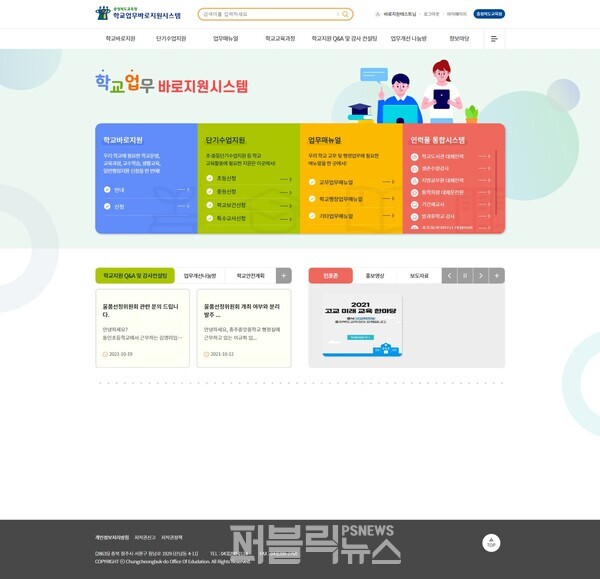Screen dimensions: 600x579
Task: Click 단기수업지원 card heading
Action: coord(225,140)
